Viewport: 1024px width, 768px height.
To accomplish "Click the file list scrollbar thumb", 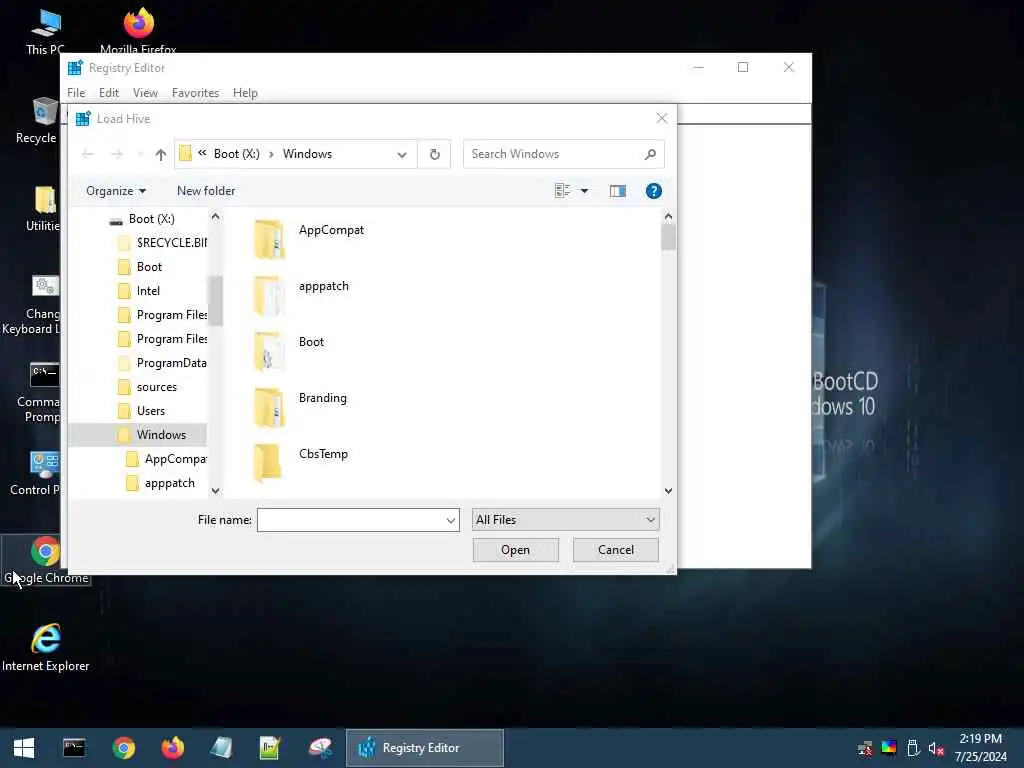I will coord(668,238).
